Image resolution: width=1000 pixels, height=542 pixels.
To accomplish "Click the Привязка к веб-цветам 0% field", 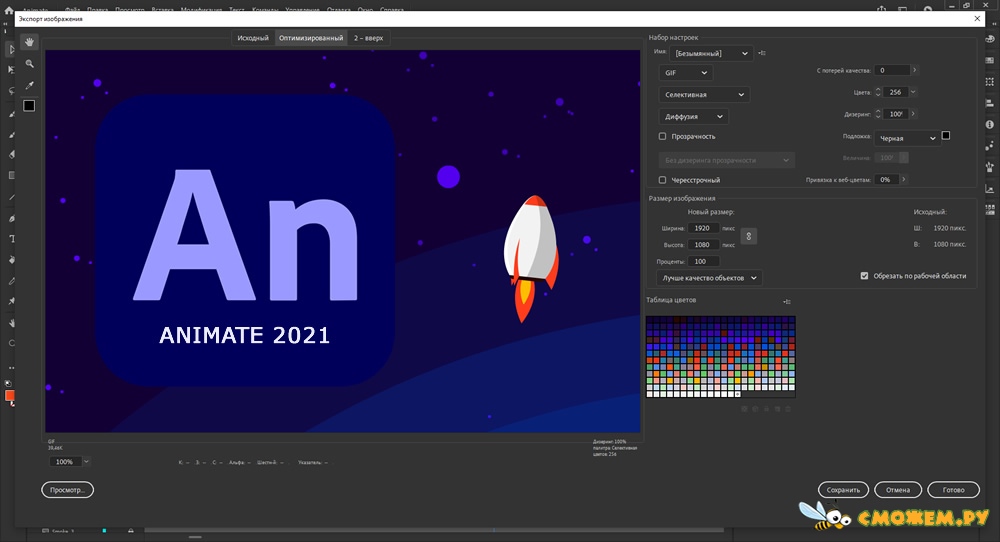I will [886, 179].
